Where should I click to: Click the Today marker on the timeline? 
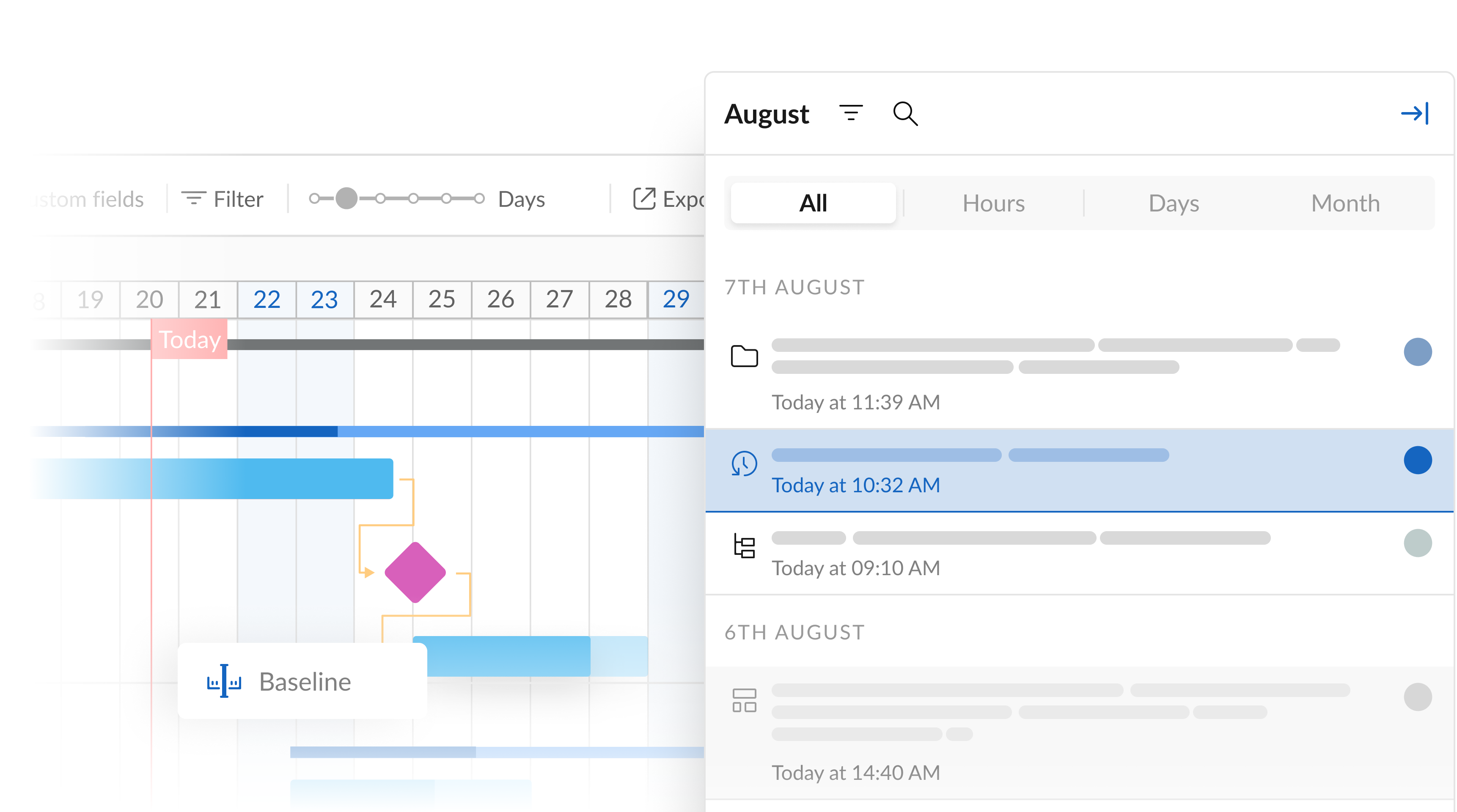pyautogui.click(x=189, y=339)
